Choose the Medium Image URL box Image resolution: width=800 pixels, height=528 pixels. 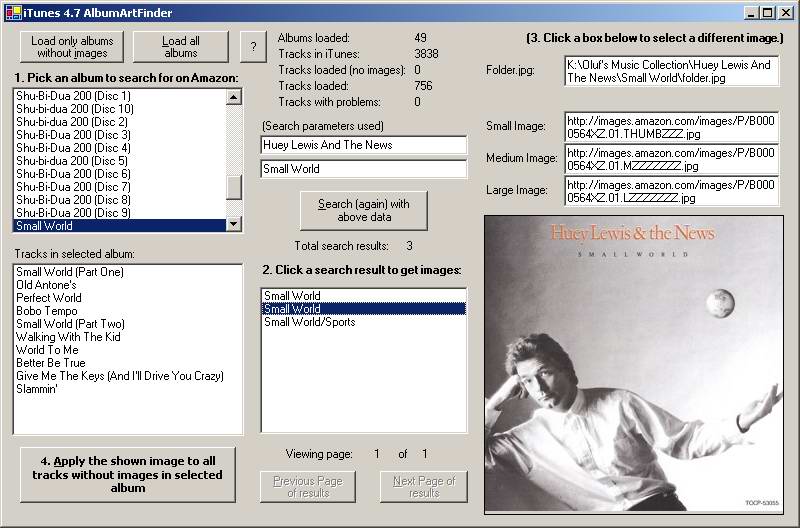tap(671, 159)
